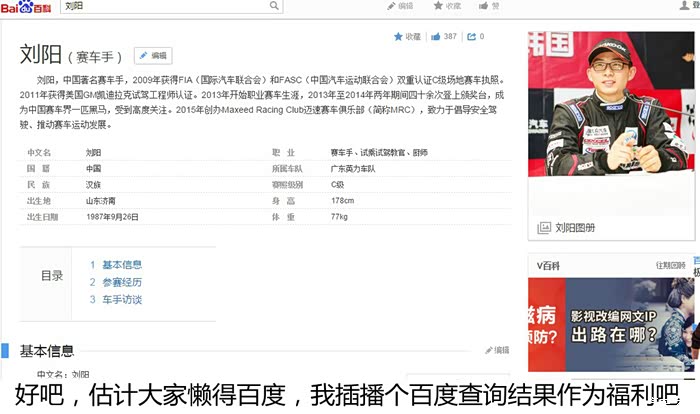Open the photo of Liu Yang
Screen dimensions: 700x414
611,104
